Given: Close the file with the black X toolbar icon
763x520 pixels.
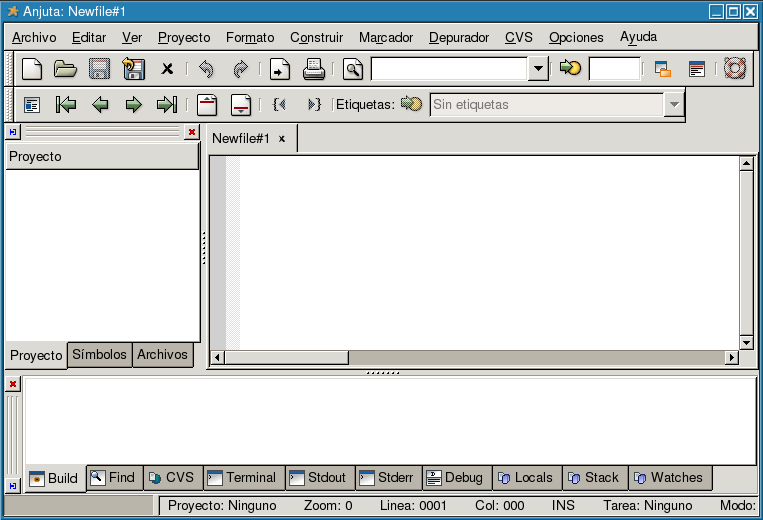Looking at the screenshot, I should pyautogui.click(x=167, y=69).
